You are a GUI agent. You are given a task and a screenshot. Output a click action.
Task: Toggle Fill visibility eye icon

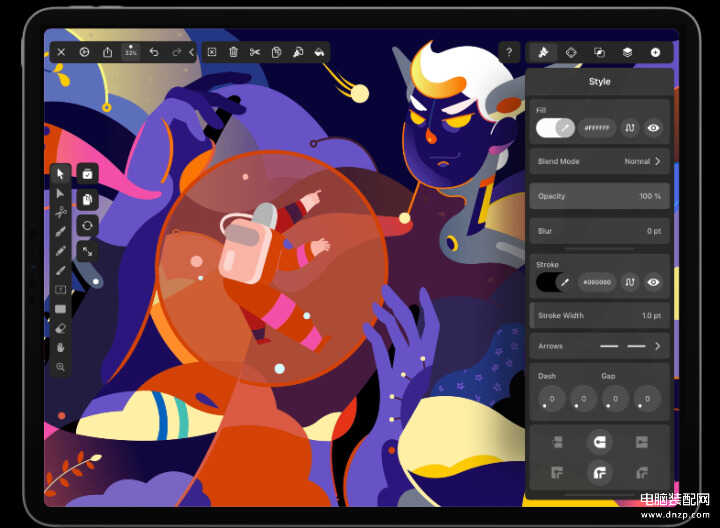pyautogui.click(x=653, y=128)
